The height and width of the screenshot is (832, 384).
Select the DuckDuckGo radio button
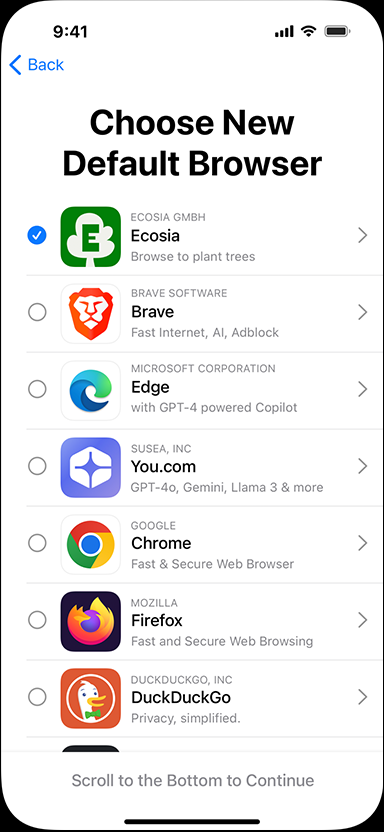(37, 697)
